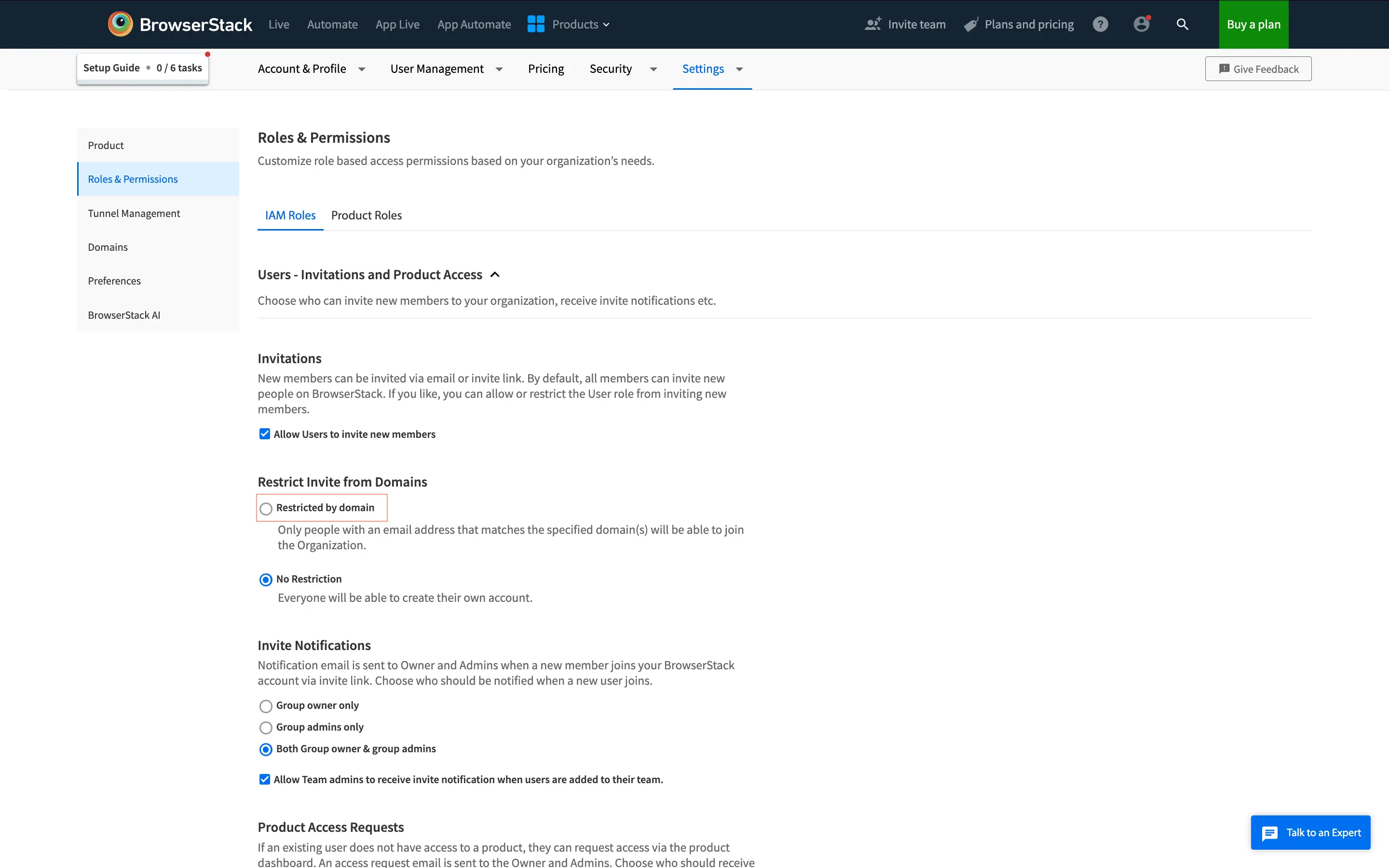Click the user profile avatar icon

coord(1141,24)
